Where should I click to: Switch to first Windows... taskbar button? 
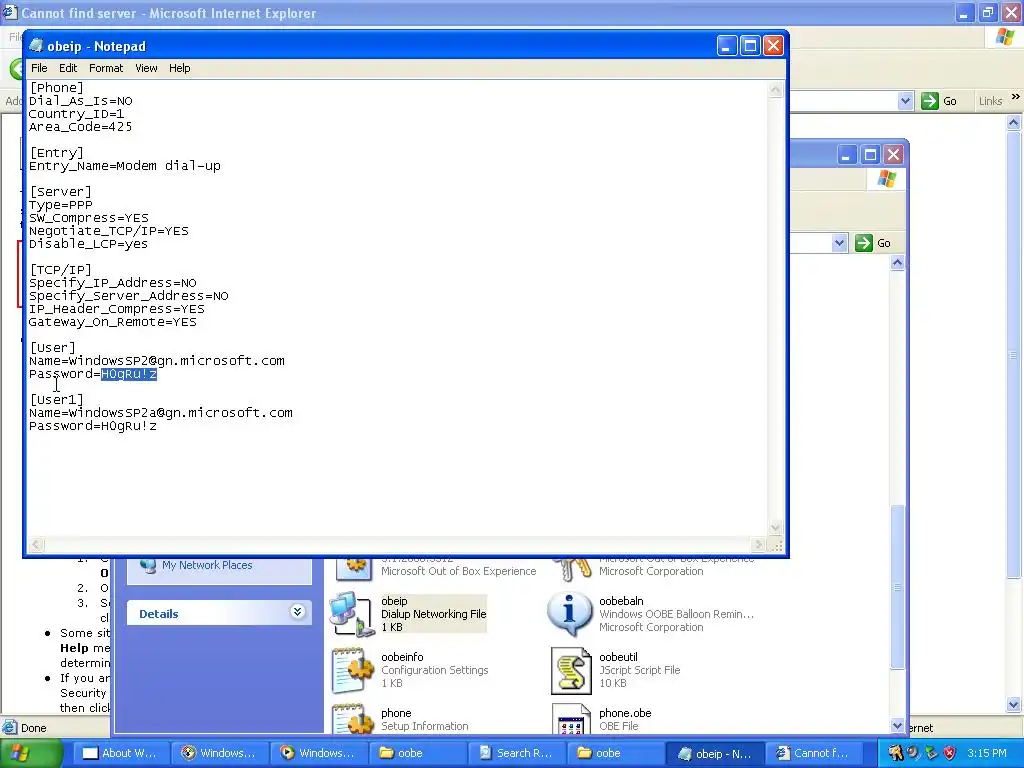(x=219, y=753)
